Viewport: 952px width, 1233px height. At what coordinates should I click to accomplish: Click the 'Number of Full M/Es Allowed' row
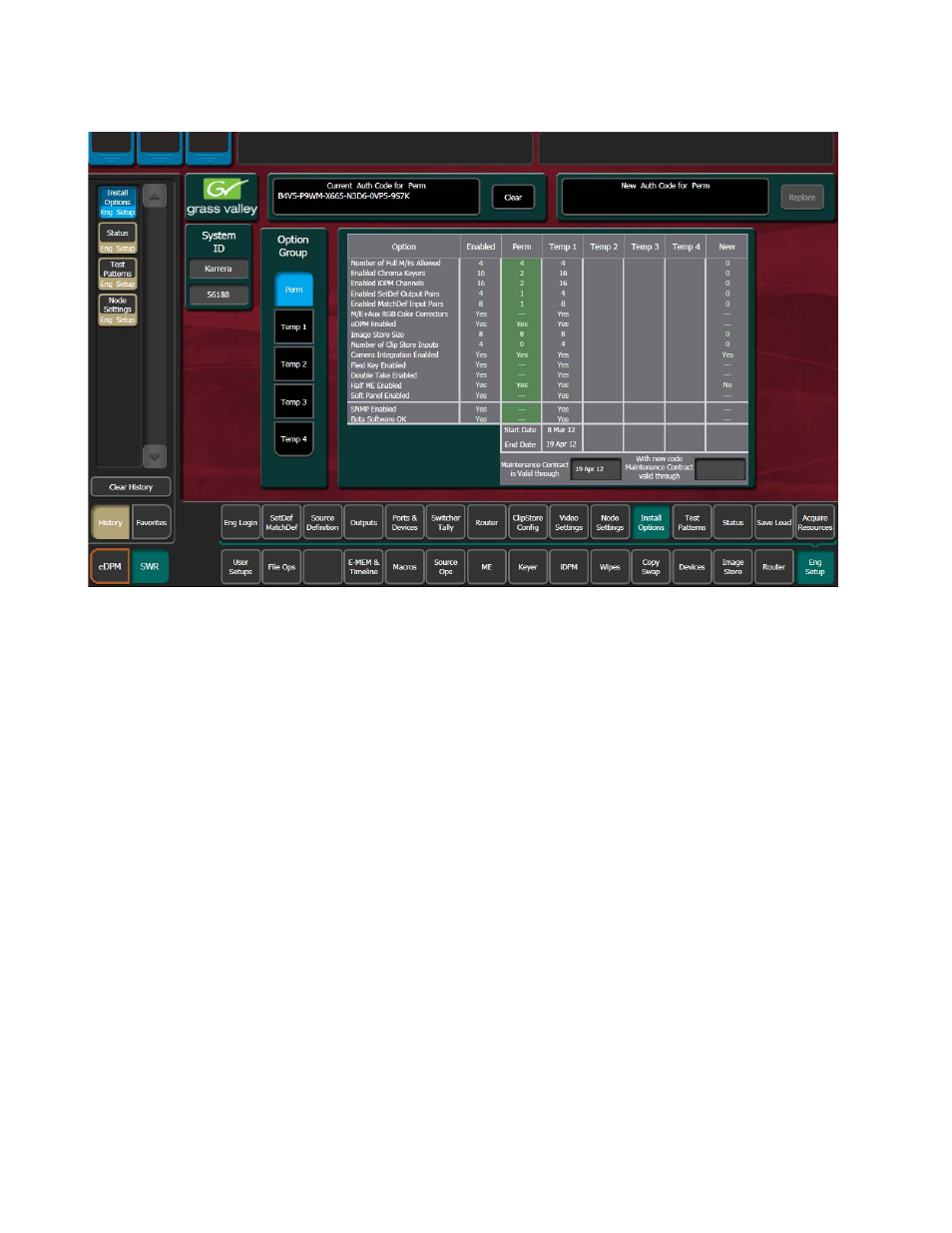tap(547, 264)
